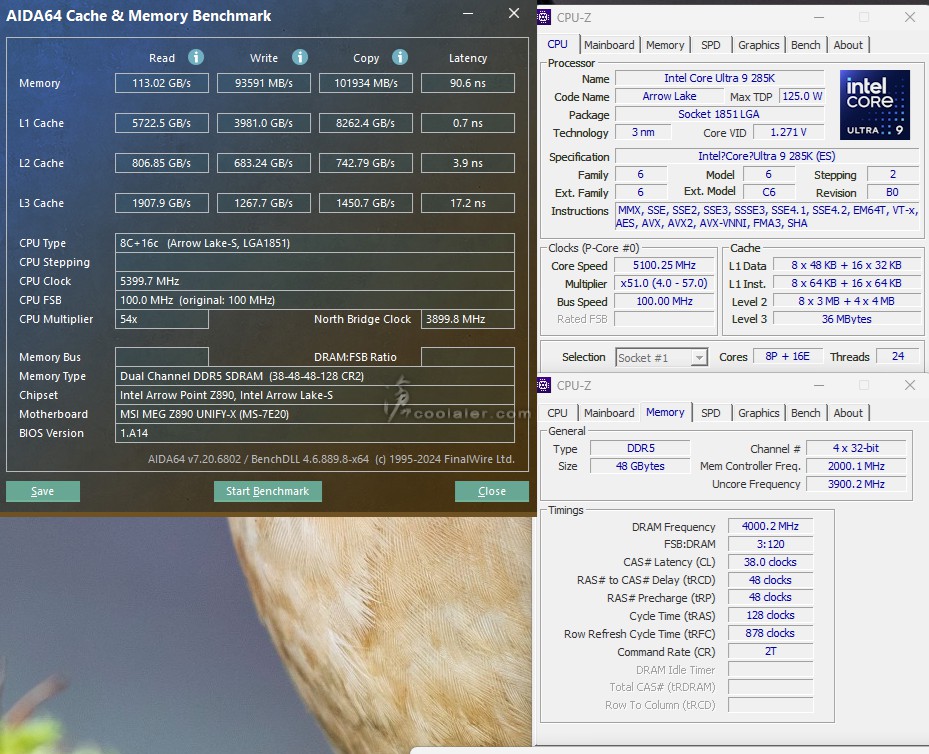929x754 pixels.
Task: Click Motherboard field MSI MEG Z890 UNIFY-X
Action: (x=315, y=414)
